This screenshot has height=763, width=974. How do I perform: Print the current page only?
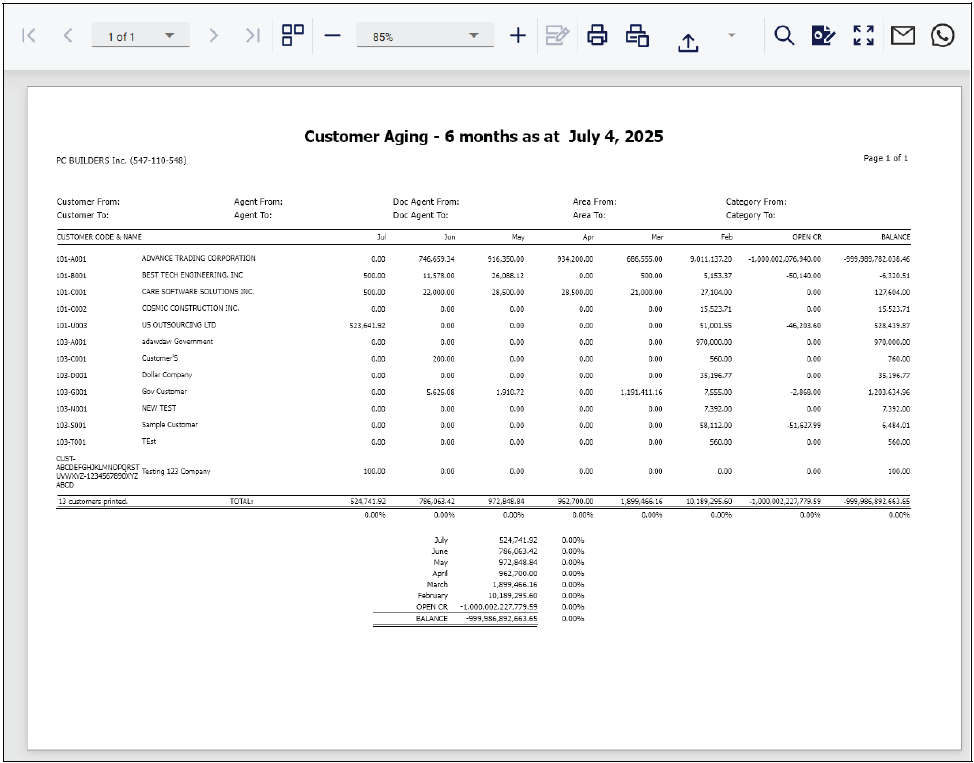coord(637,35)
